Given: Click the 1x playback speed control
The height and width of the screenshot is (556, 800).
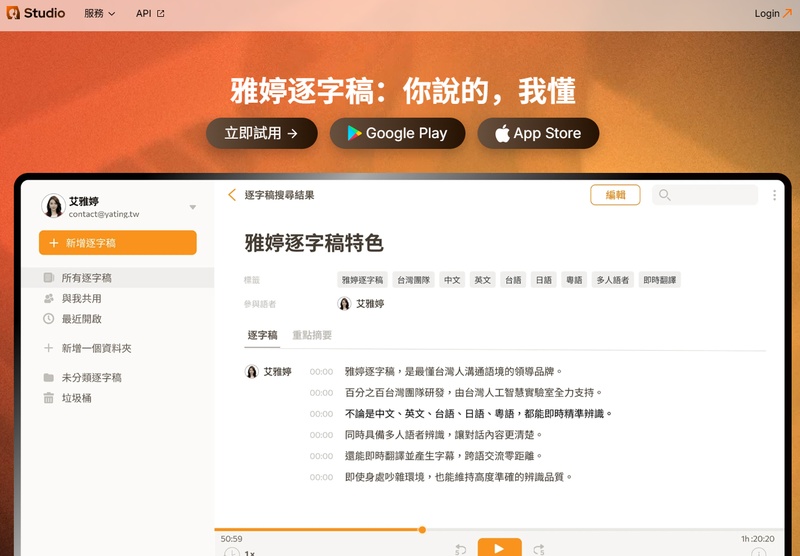Looking at the screenshot, I should click(249, 553).
